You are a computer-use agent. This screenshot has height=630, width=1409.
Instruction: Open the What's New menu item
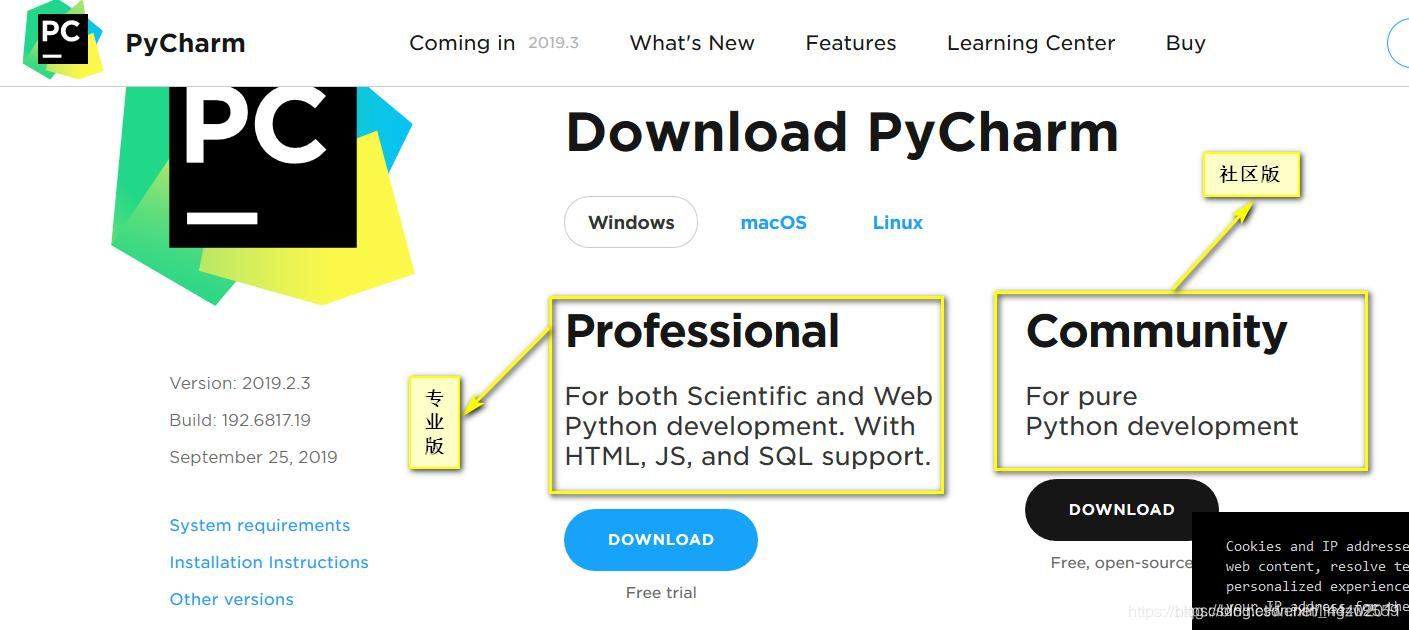691,43
